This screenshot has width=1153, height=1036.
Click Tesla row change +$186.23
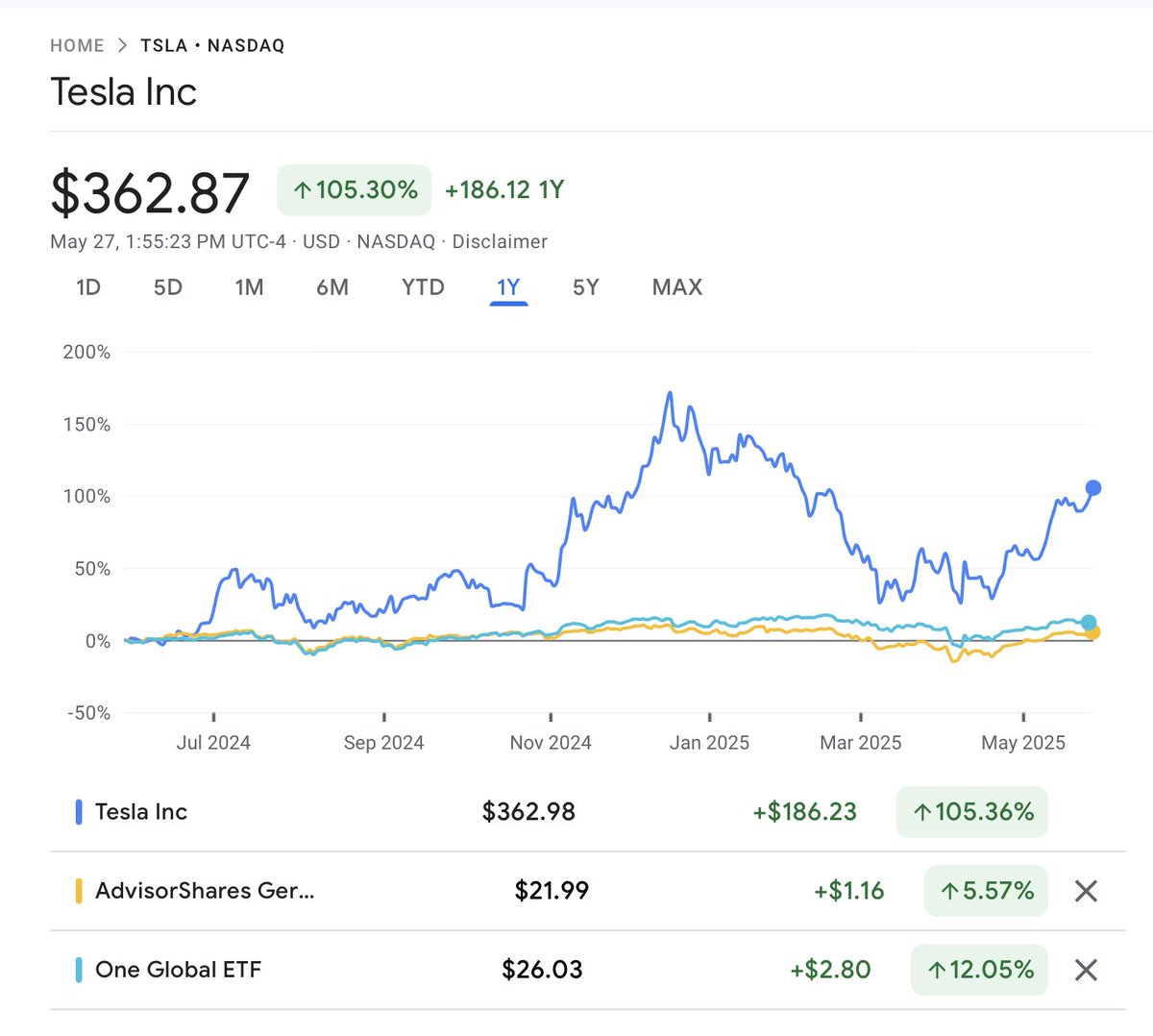804,812
